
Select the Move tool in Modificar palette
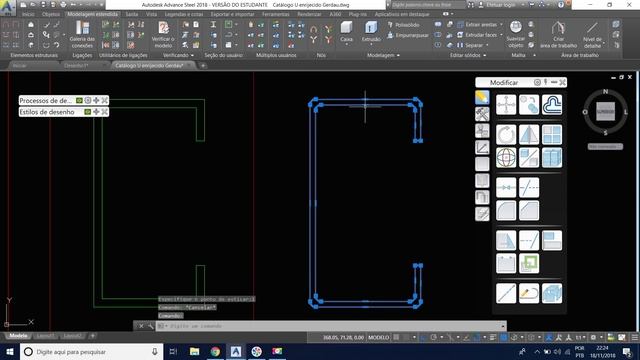tap(506, 104)
